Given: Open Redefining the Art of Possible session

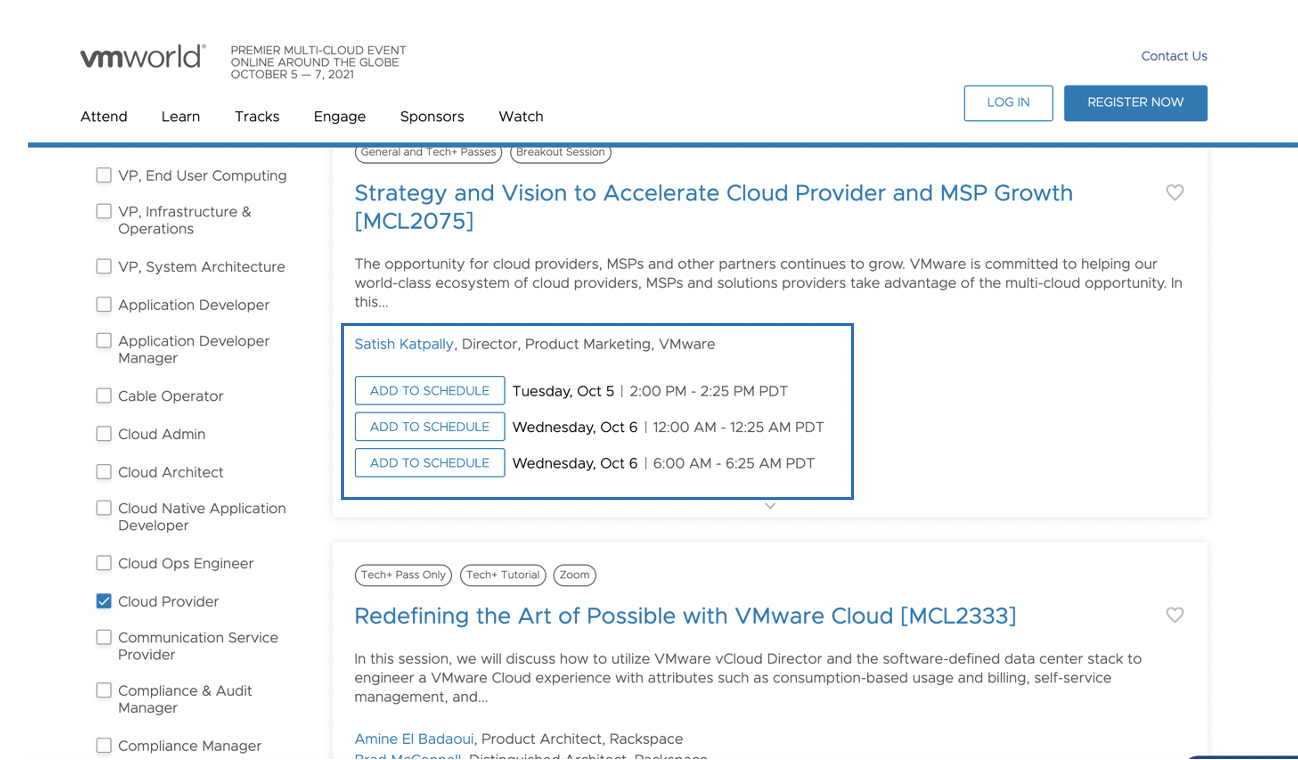Looking at the screenshot, I should pos(685,616).
